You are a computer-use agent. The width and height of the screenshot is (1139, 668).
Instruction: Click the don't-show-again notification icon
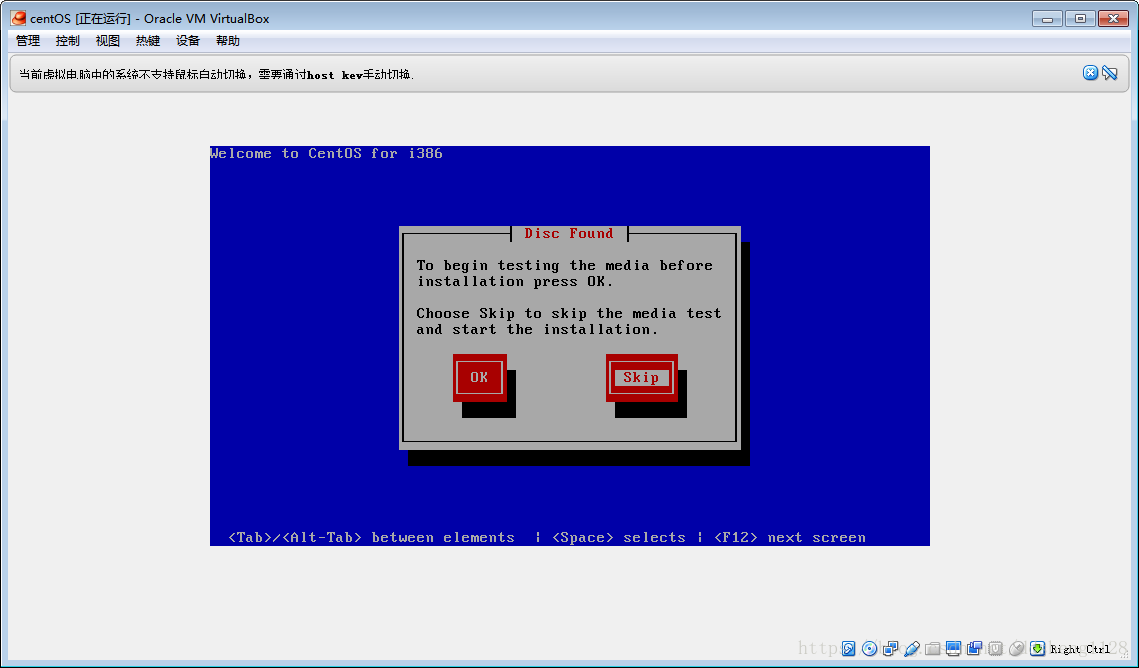click(1109, 73)
